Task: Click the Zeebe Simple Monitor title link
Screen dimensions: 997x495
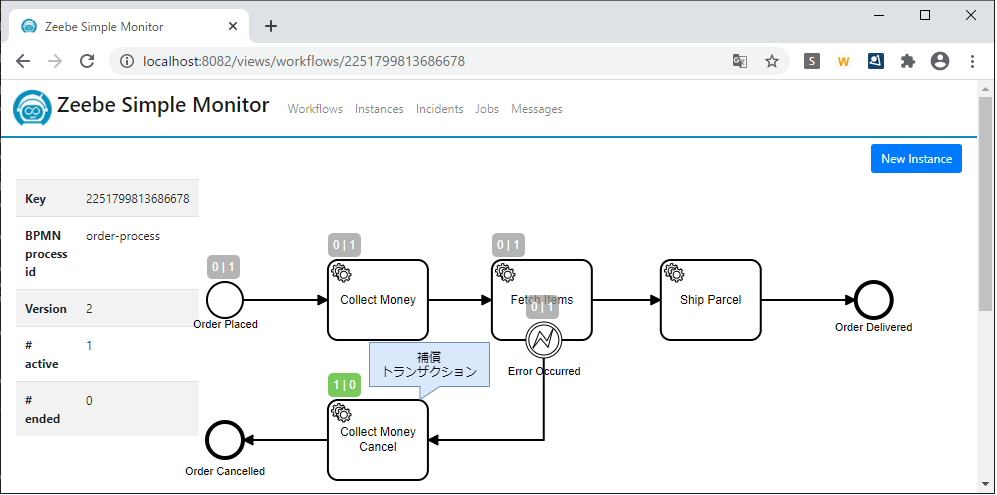Action: click(x=163, y=105)
